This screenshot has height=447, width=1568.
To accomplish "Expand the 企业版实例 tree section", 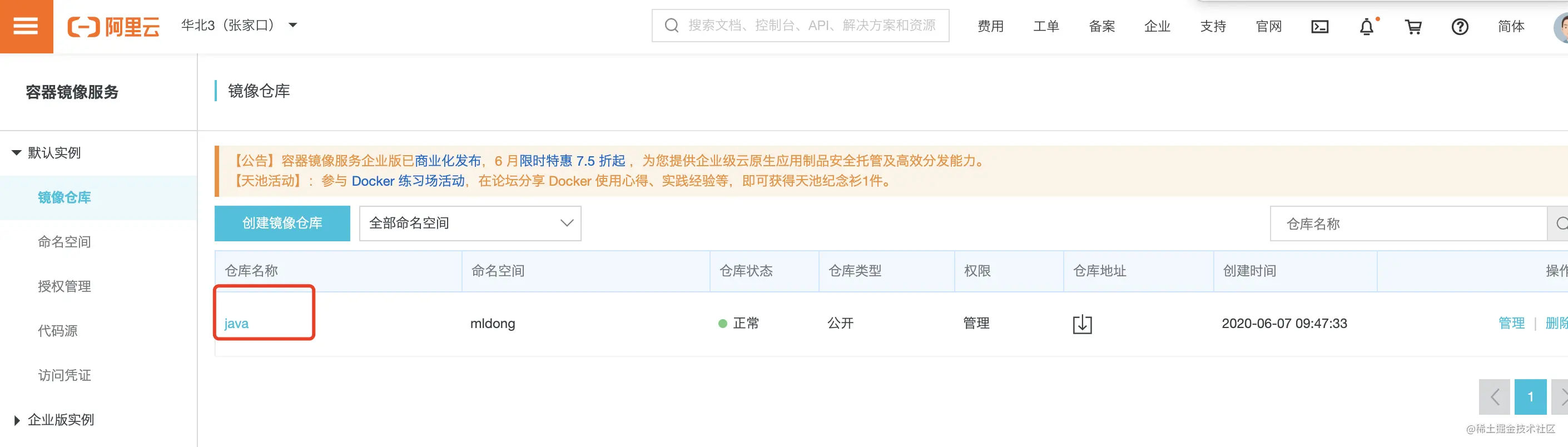I will pos(17,420).
